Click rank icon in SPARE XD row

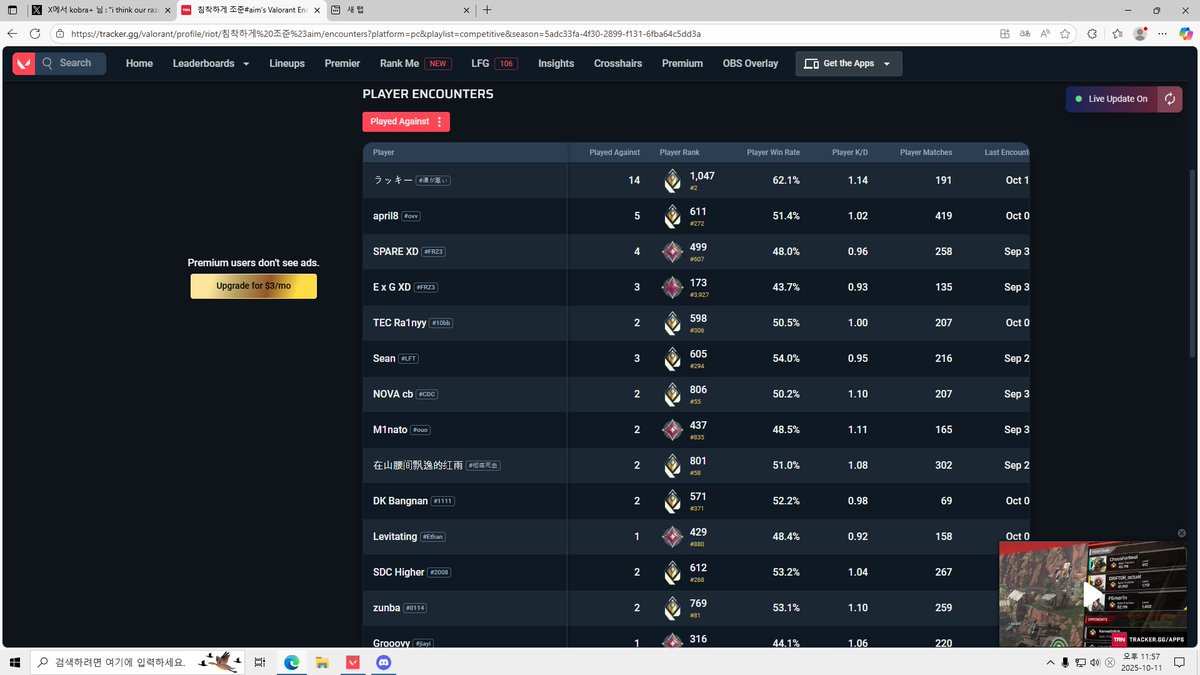(673, 252)
